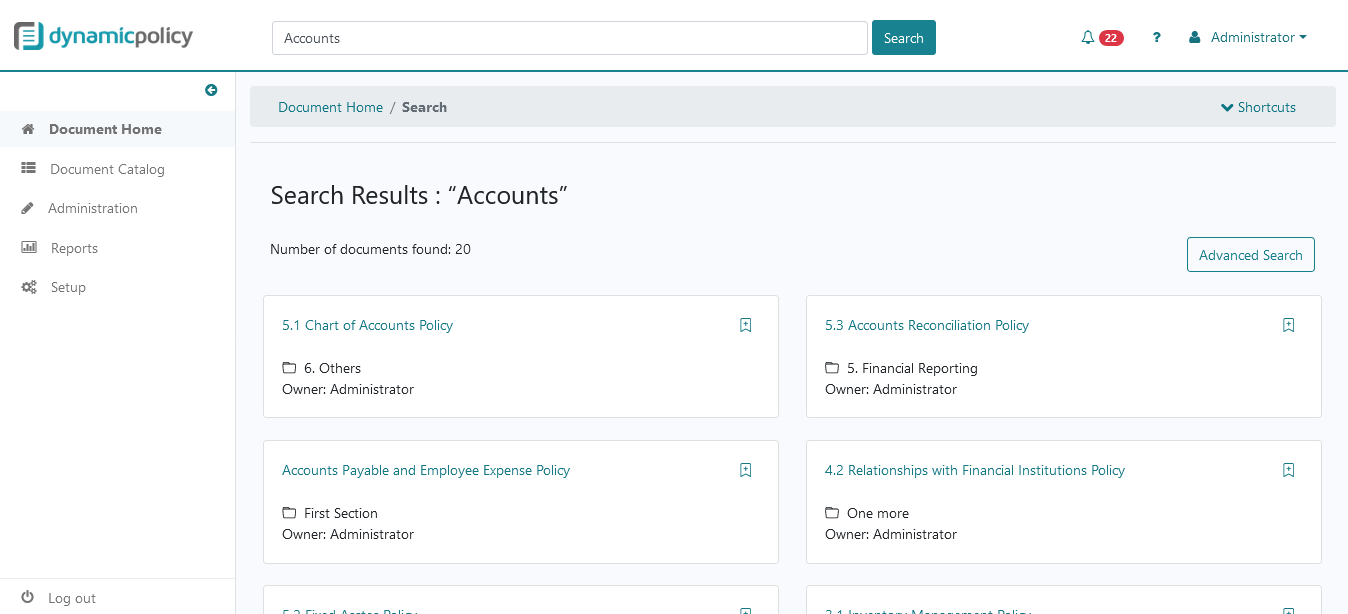Click 'Number of documents found: 20' text
1348x614 pixels.
(370, 249)
